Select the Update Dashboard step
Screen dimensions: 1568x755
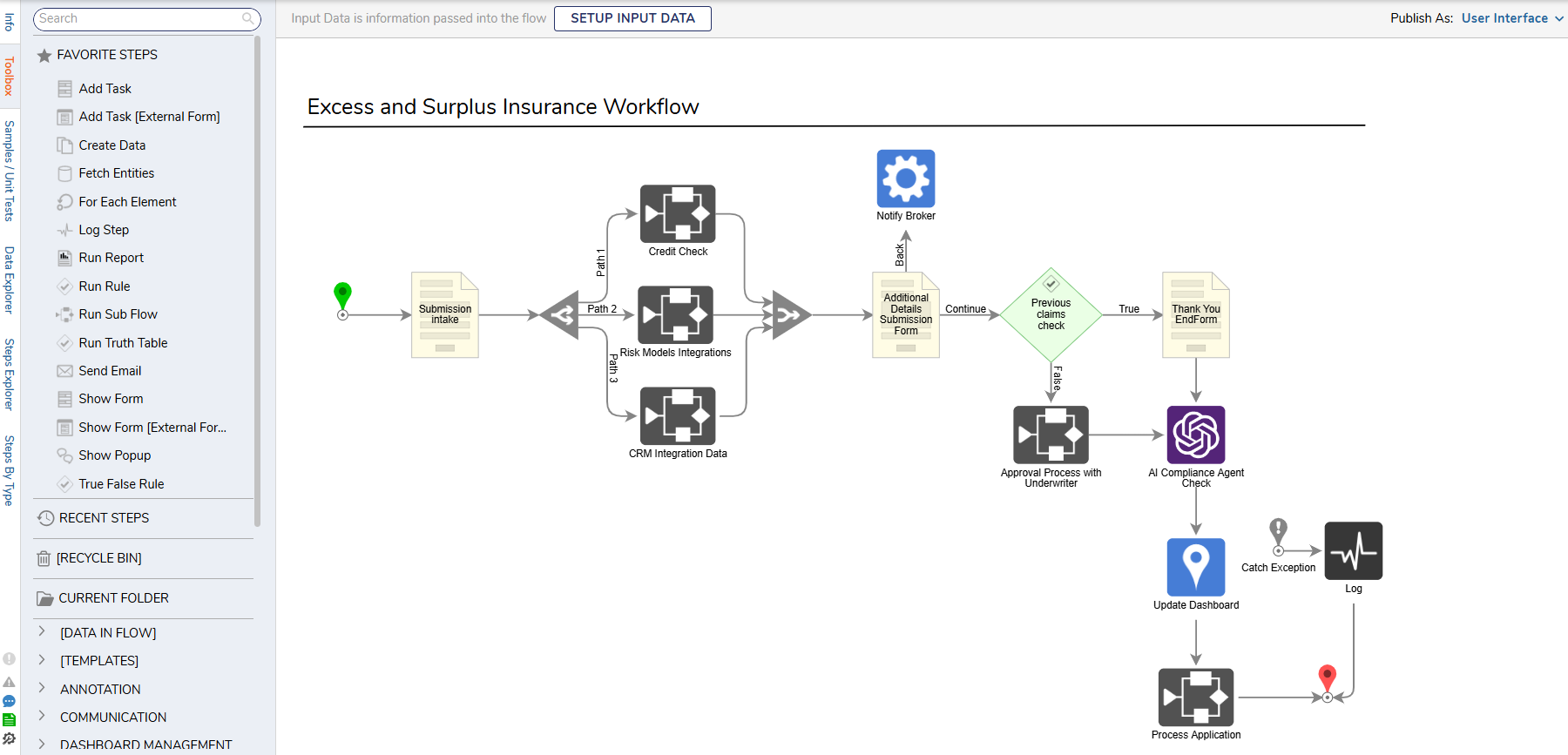click(1196, 567)
